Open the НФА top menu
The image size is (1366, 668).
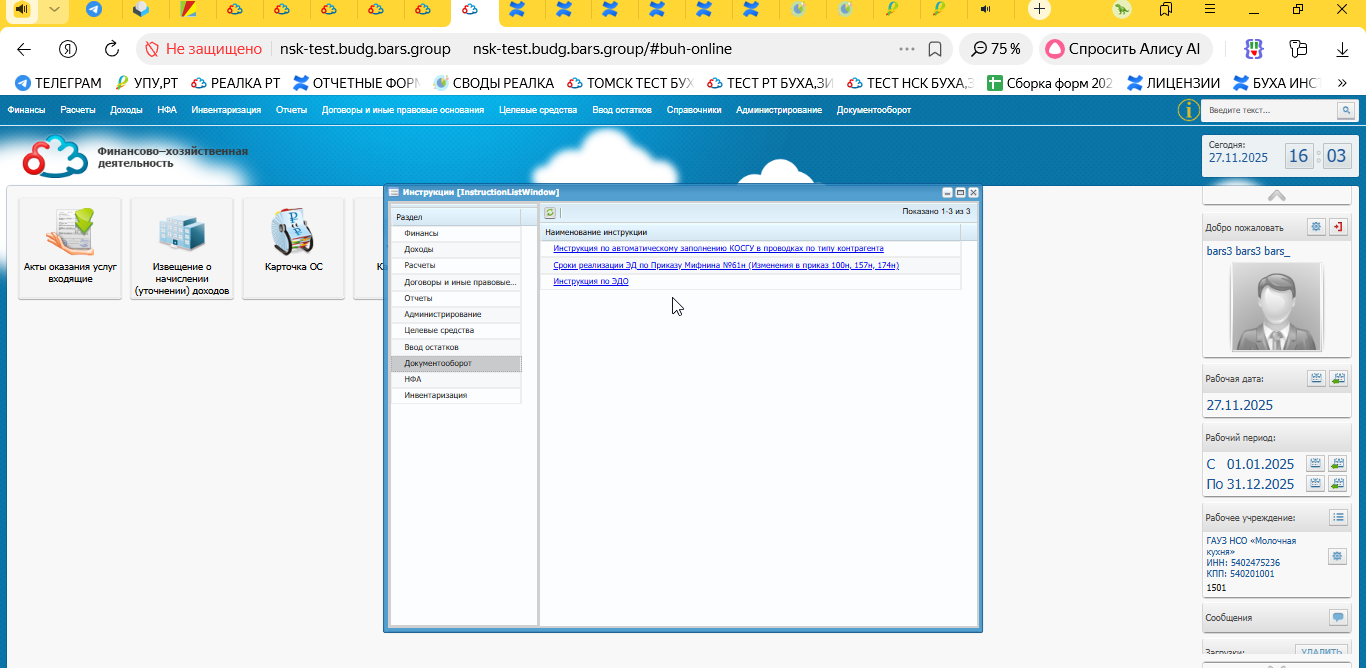167,110
